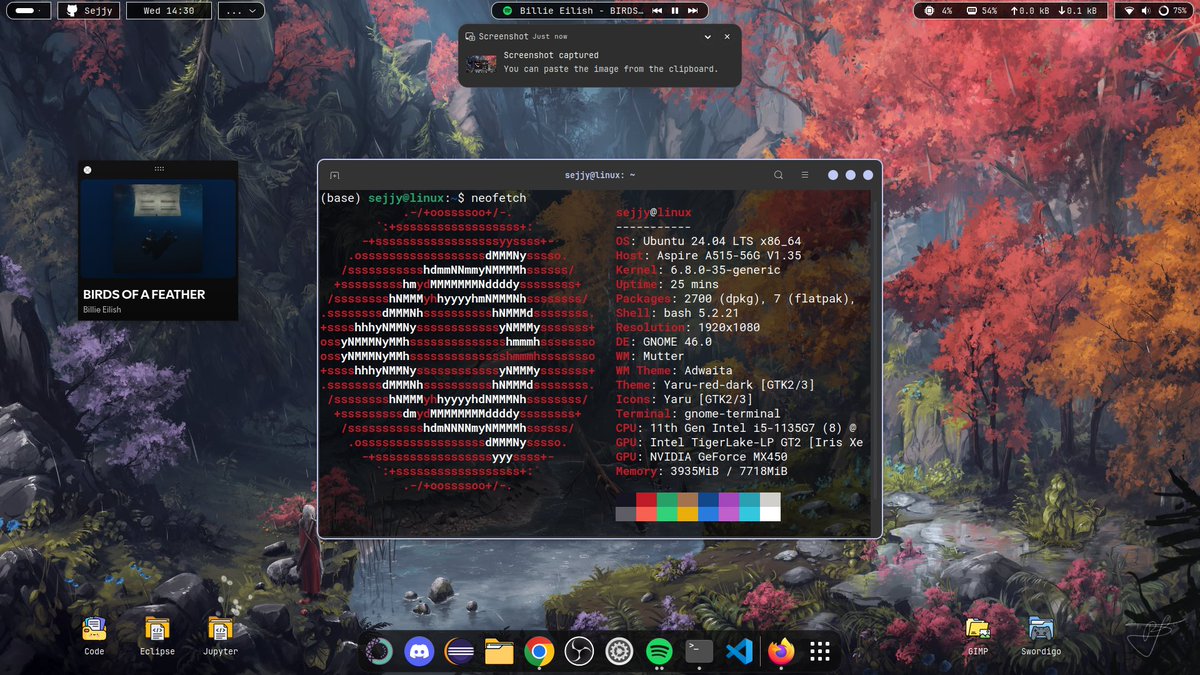Open Firefox from the dock

(x=780, y=652)
